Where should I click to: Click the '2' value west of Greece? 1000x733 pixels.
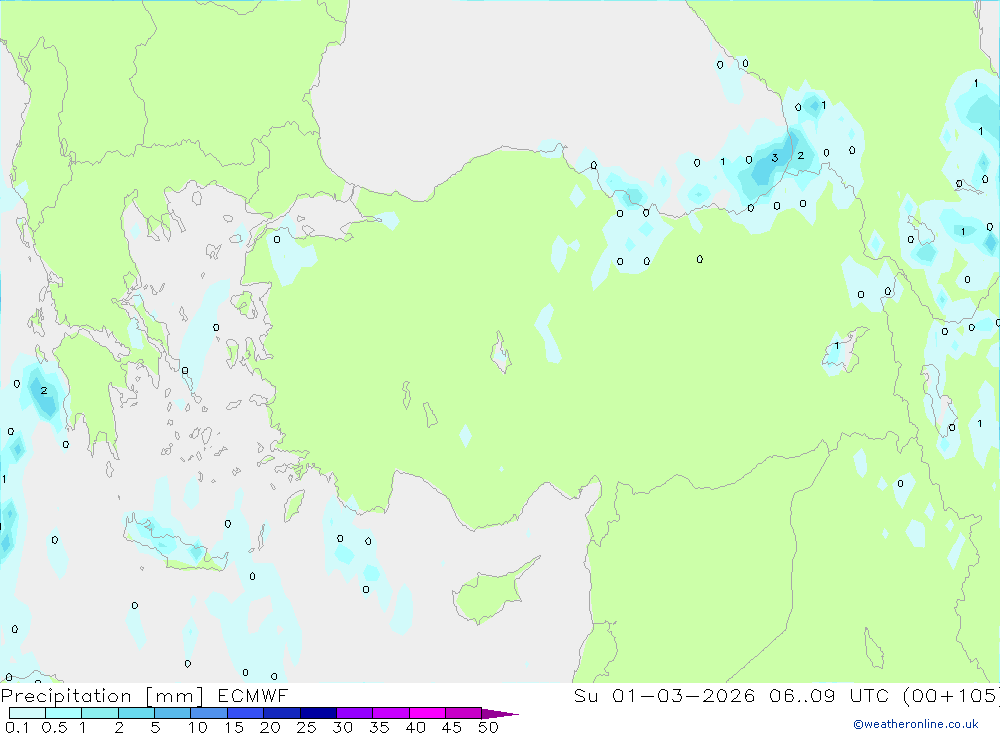pos(43,390)
